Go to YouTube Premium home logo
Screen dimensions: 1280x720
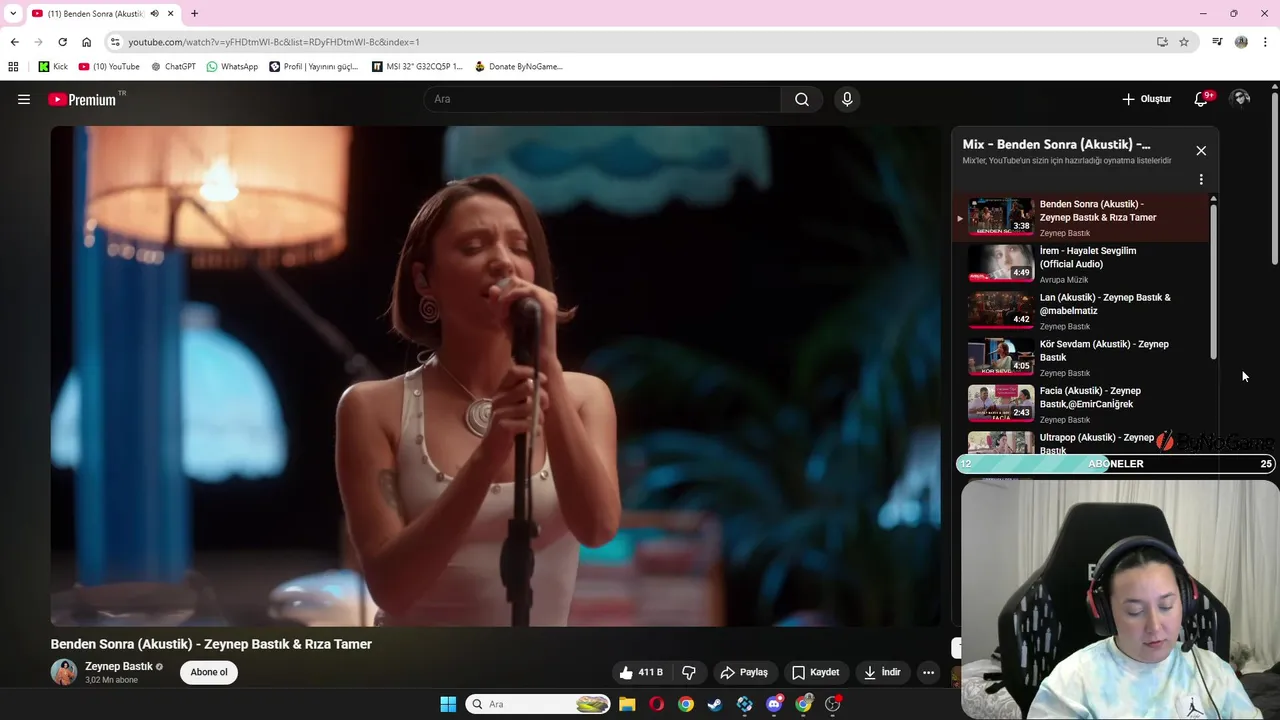84,99
